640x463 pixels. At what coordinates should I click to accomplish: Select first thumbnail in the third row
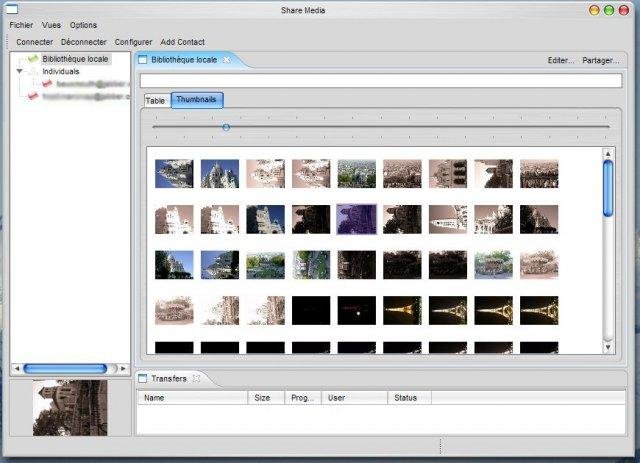point(174,265)
